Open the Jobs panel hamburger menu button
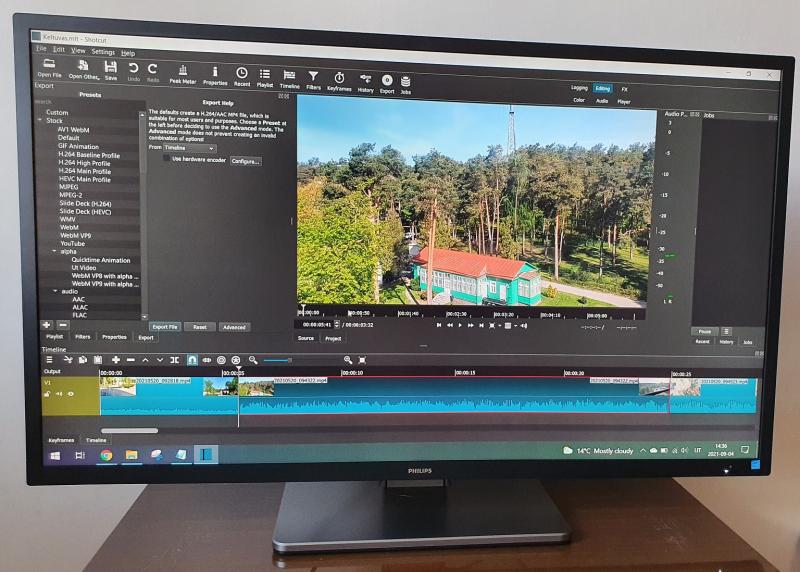Image resolution: width=800 pixels, height=572 pixels. (727, 331)
